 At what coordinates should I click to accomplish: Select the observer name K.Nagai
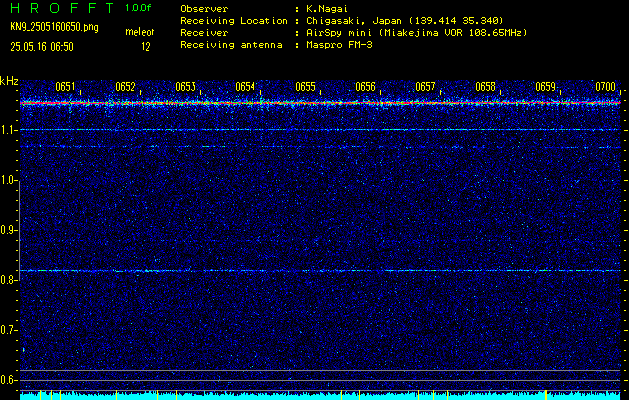pos(326,8)
